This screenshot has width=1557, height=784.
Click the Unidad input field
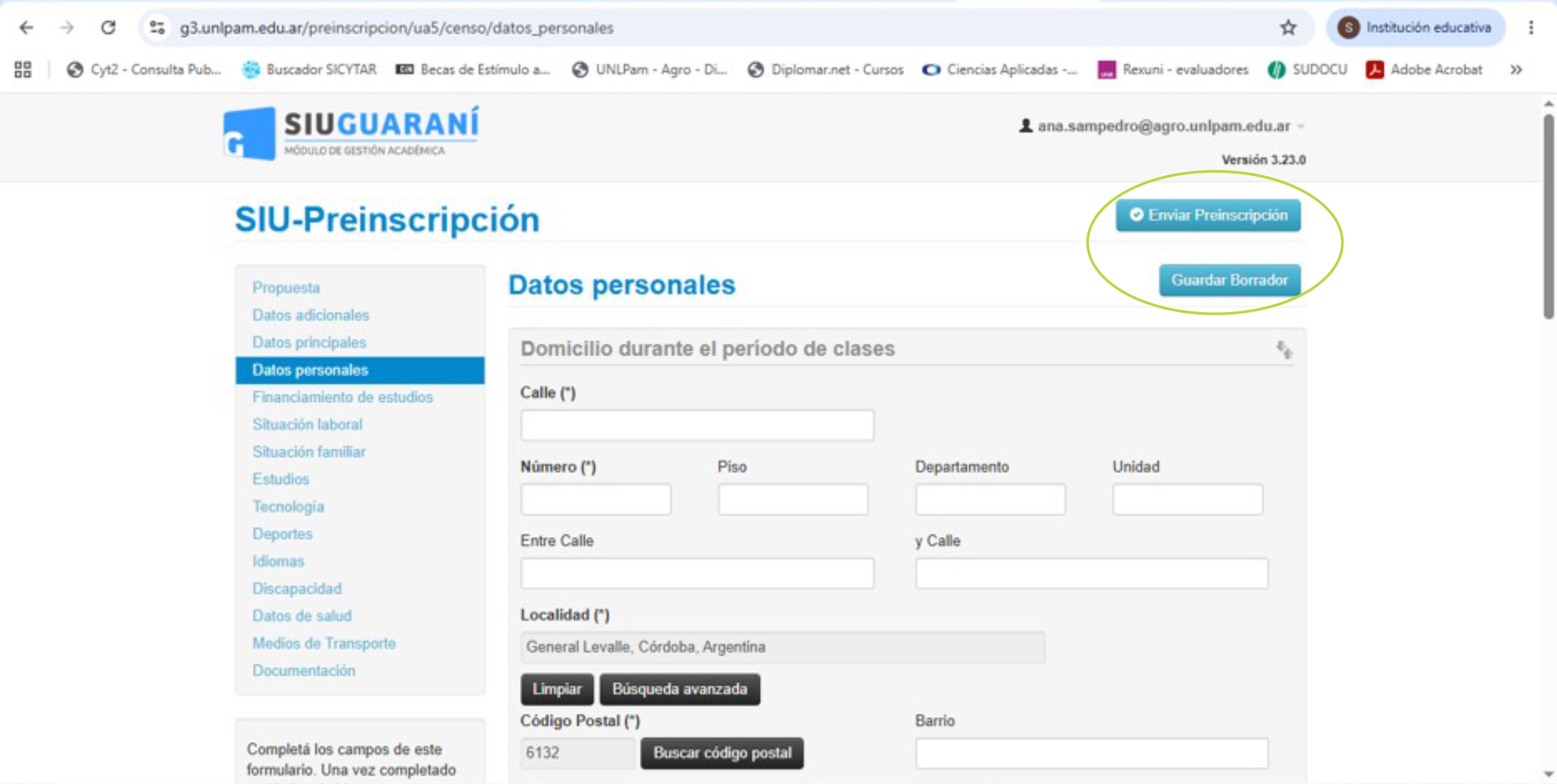tap(1188, 500)
